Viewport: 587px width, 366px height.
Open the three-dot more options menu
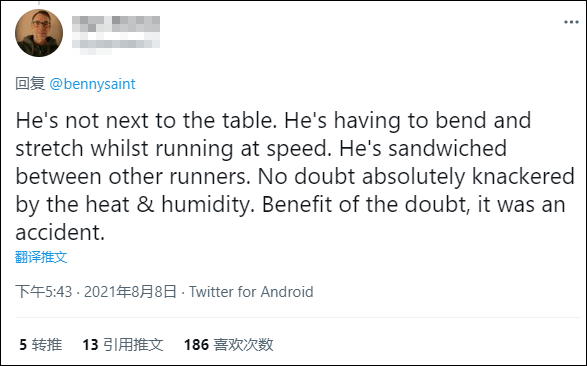(x=571, y=22)
